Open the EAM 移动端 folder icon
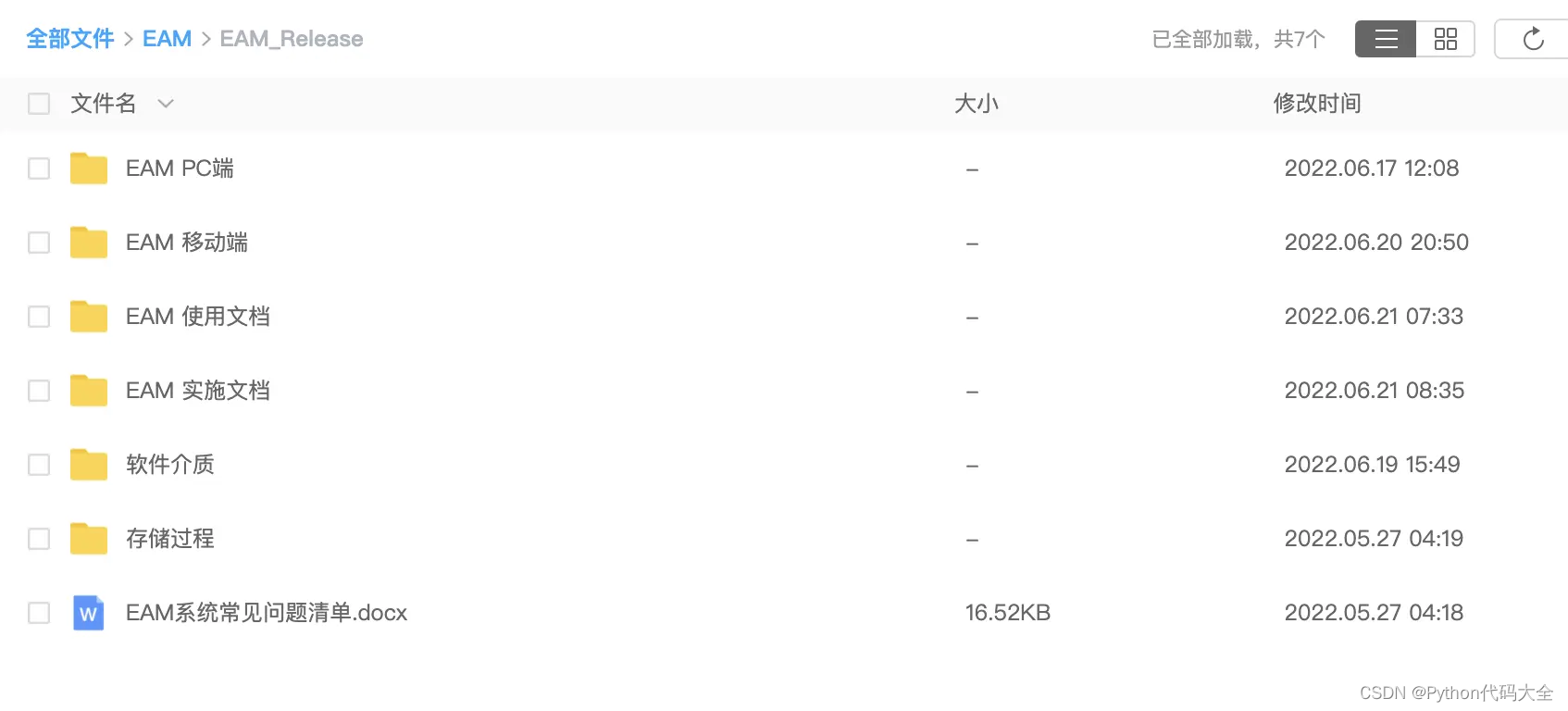The width and height of the screenshot is (1568, 711). tap(89, 243)
